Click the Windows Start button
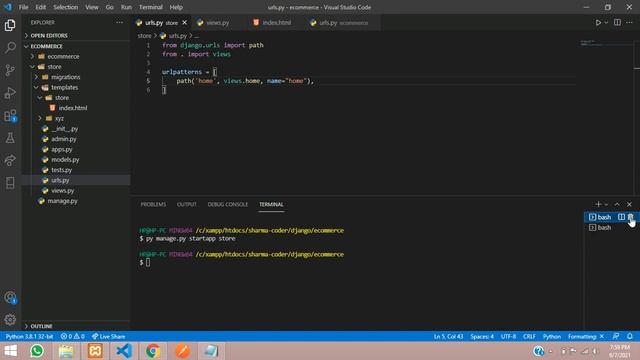 point(11,351)
